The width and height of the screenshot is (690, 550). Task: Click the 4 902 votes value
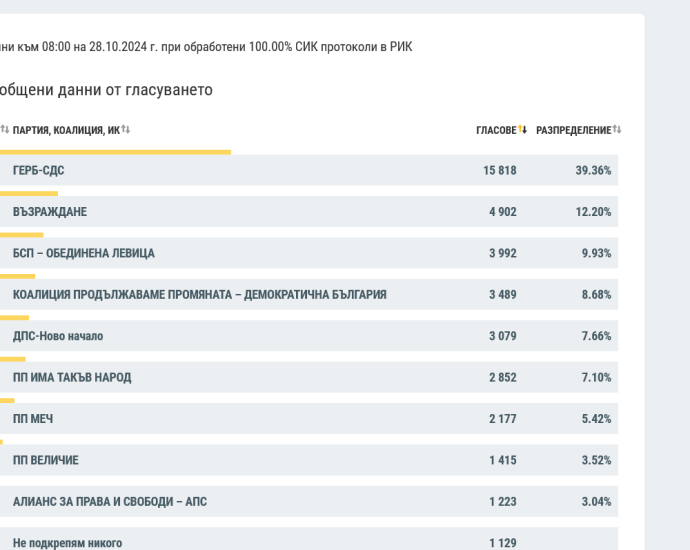(503, 212)
